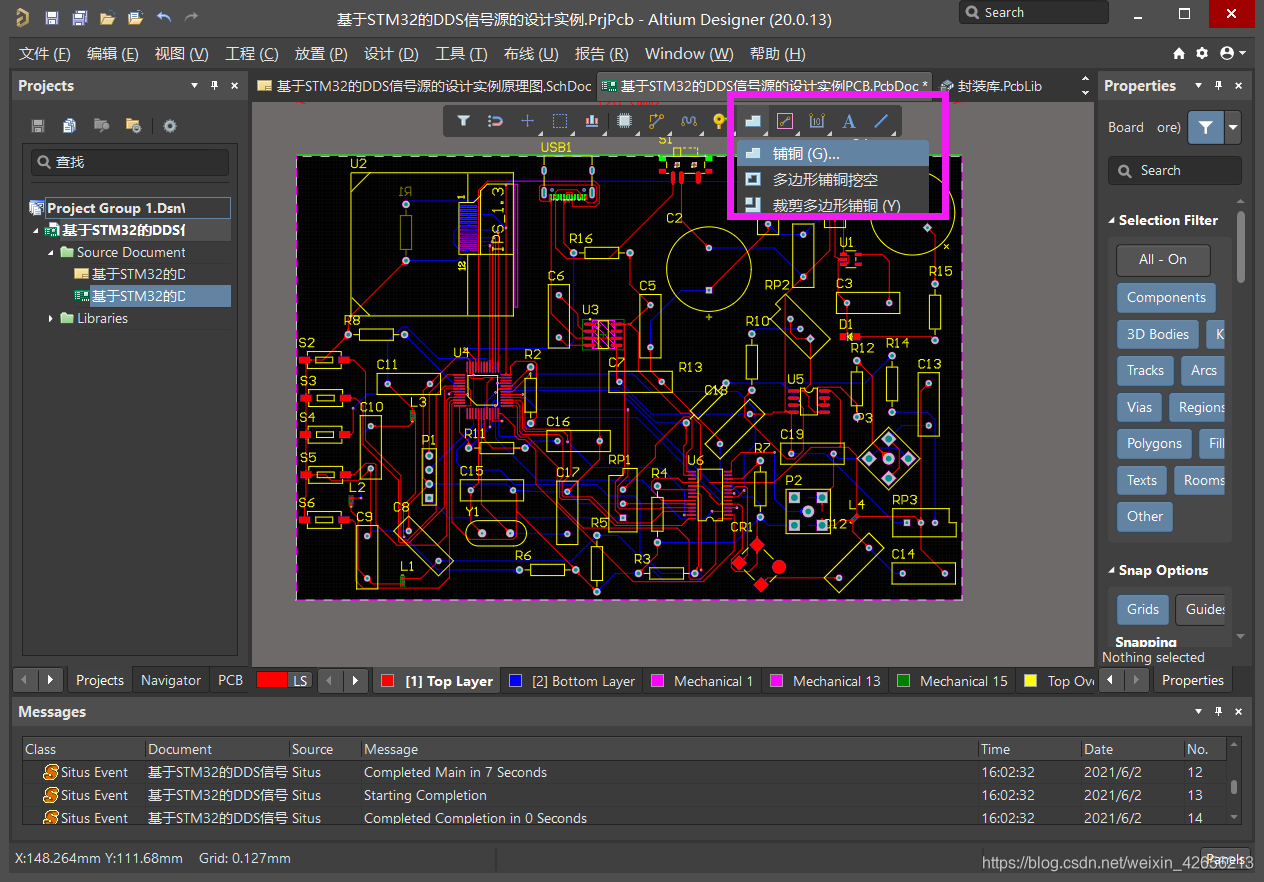Select the move objects cross tool
The width and height of the screenshot is (1264, 882).
point(528,121)
